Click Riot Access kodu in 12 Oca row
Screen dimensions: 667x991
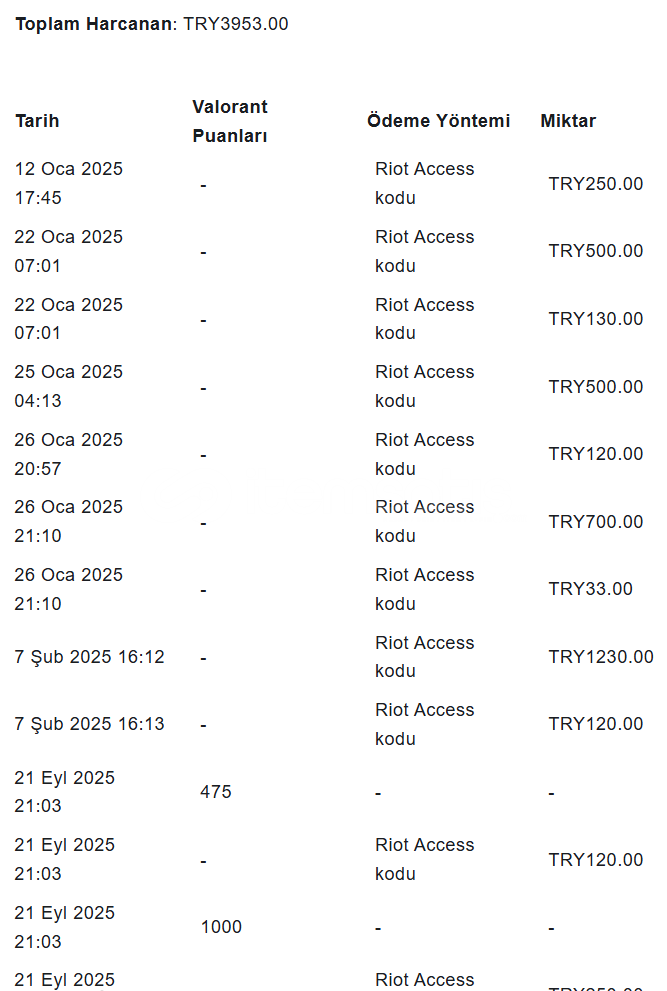tap(424, 183)
